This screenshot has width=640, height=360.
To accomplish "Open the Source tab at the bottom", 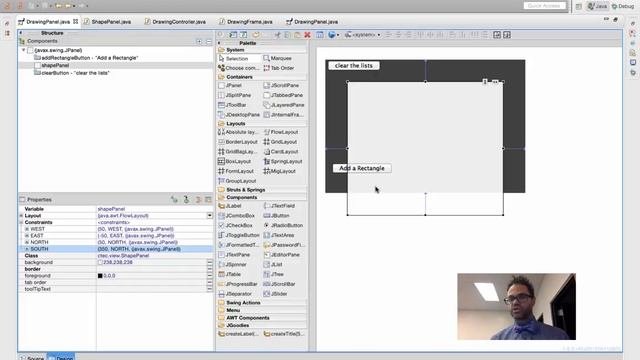I will coord(32,358).
